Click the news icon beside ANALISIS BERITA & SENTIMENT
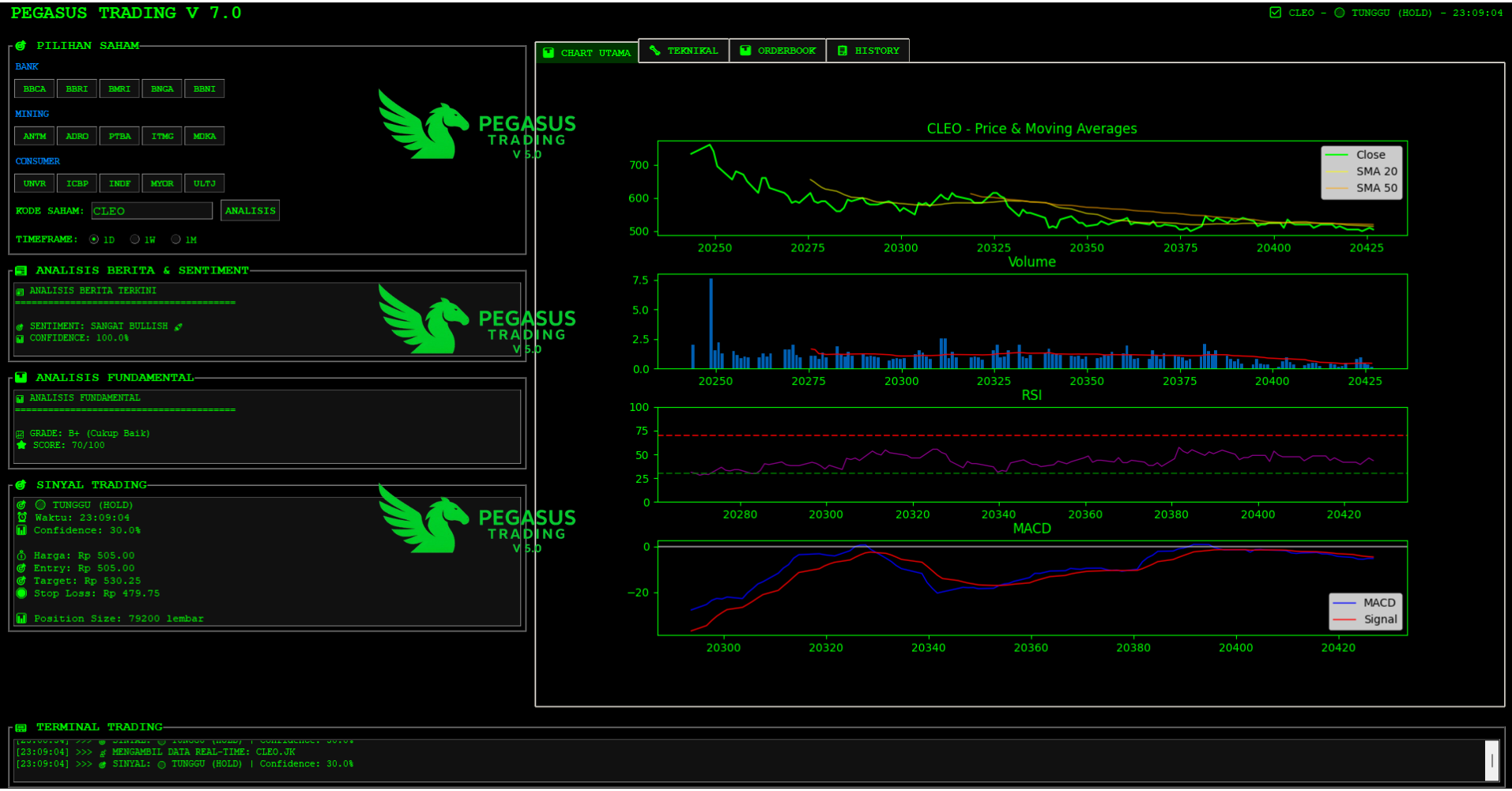 pos(21,270)
